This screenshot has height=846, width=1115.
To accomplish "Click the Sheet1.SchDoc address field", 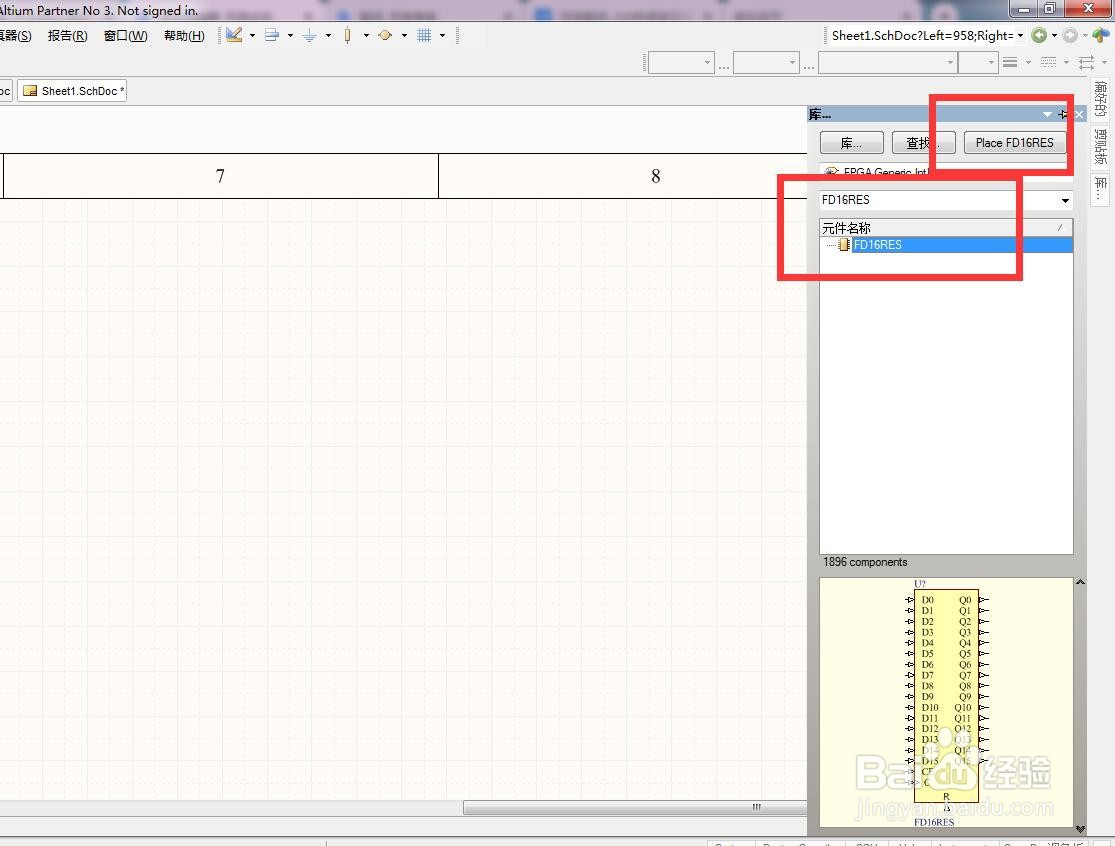I will coord(922,36).
